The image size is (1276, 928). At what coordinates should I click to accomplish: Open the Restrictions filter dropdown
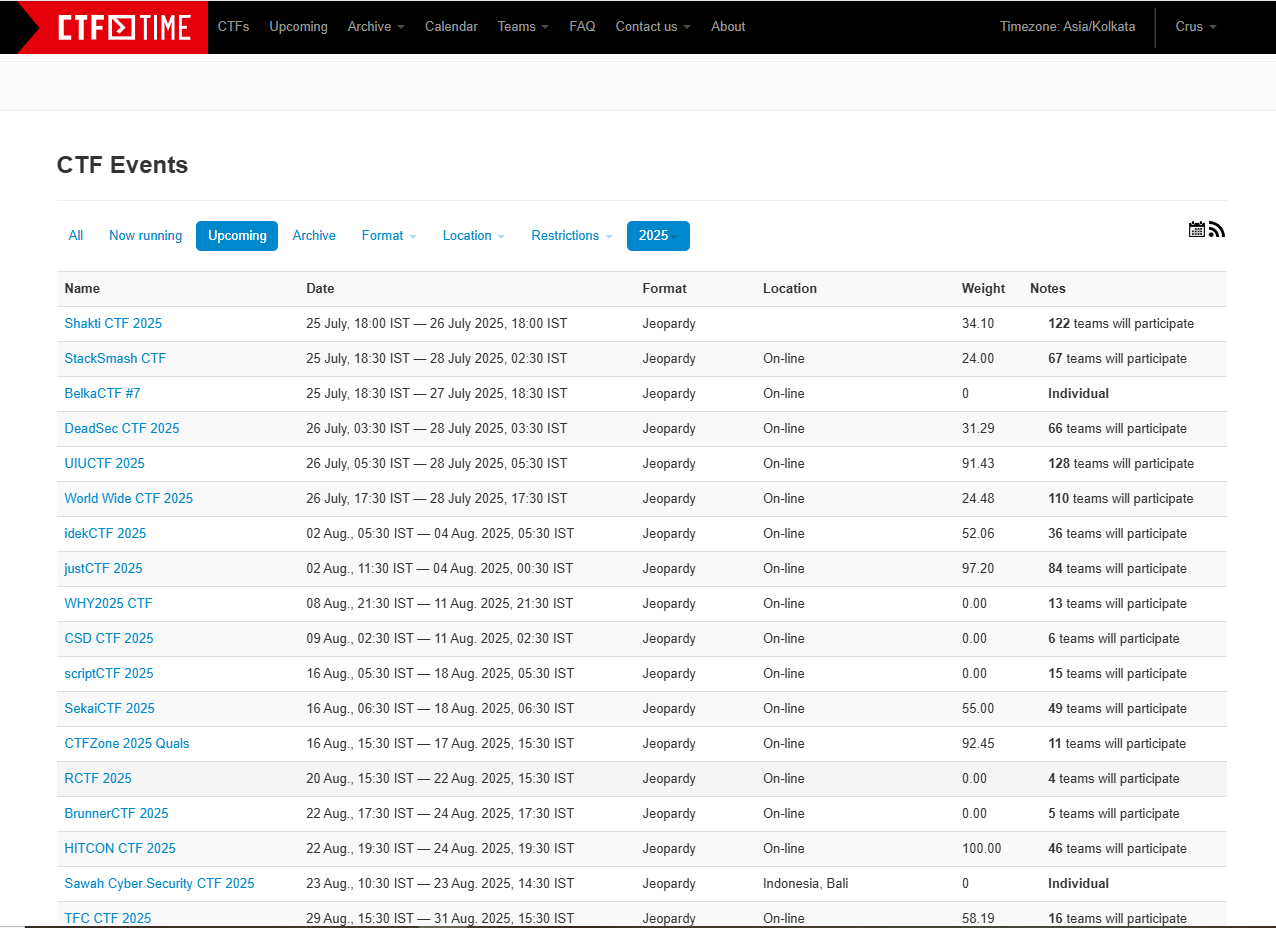[571, 236]
